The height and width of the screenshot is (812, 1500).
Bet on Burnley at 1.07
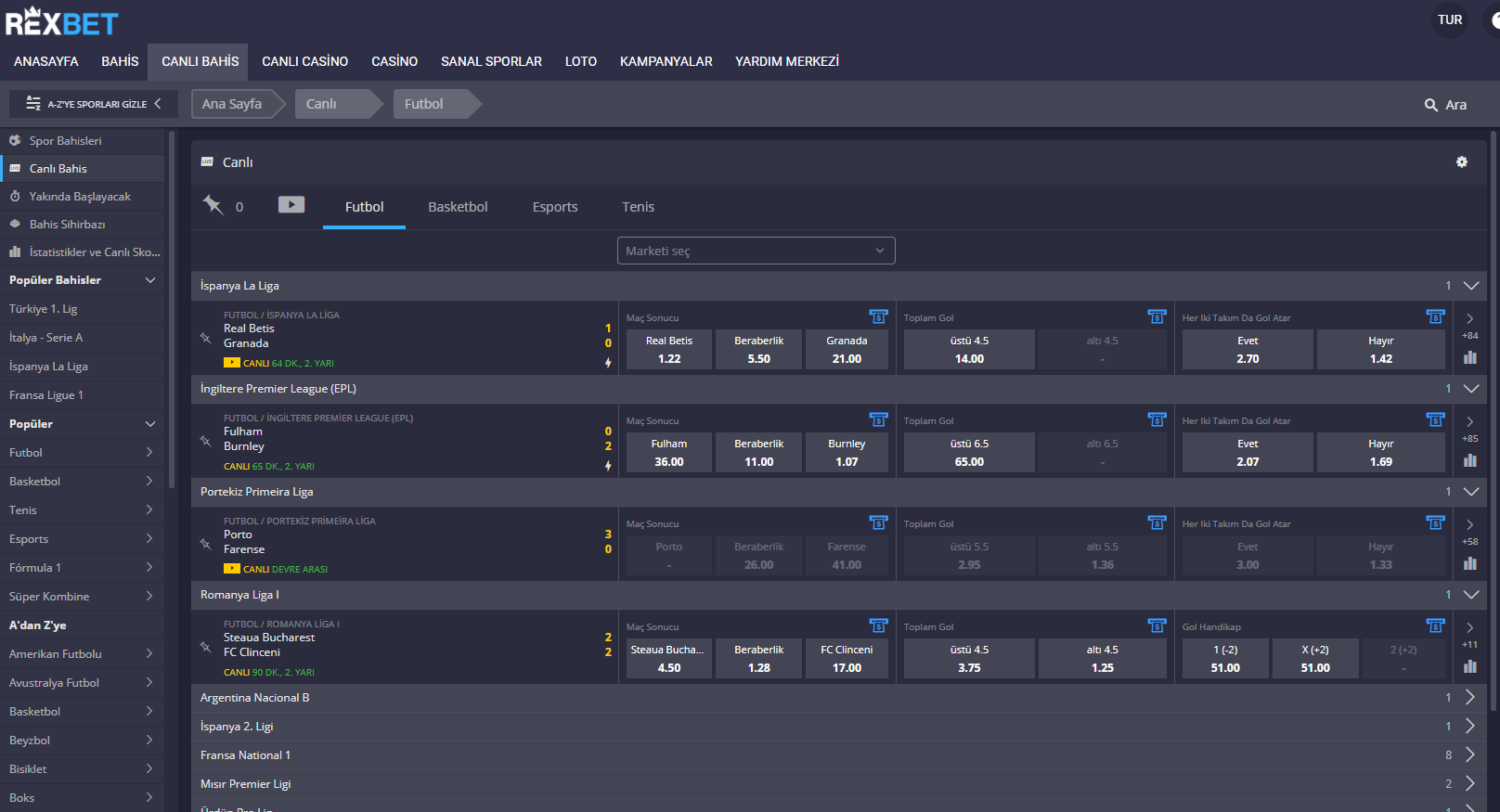(x=847, y=453)
